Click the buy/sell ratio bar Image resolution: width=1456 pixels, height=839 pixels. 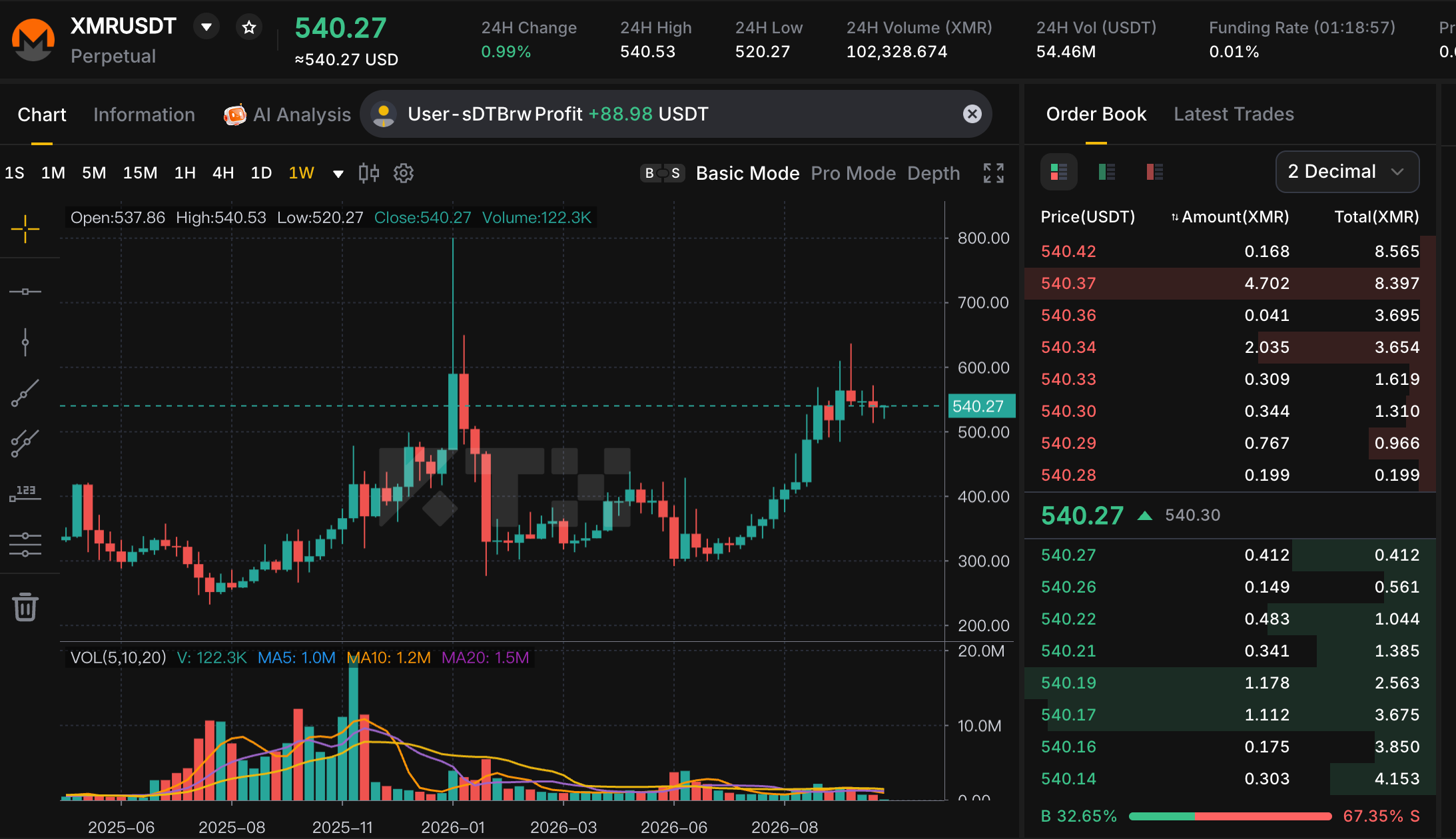click(x=1230, y=816)
